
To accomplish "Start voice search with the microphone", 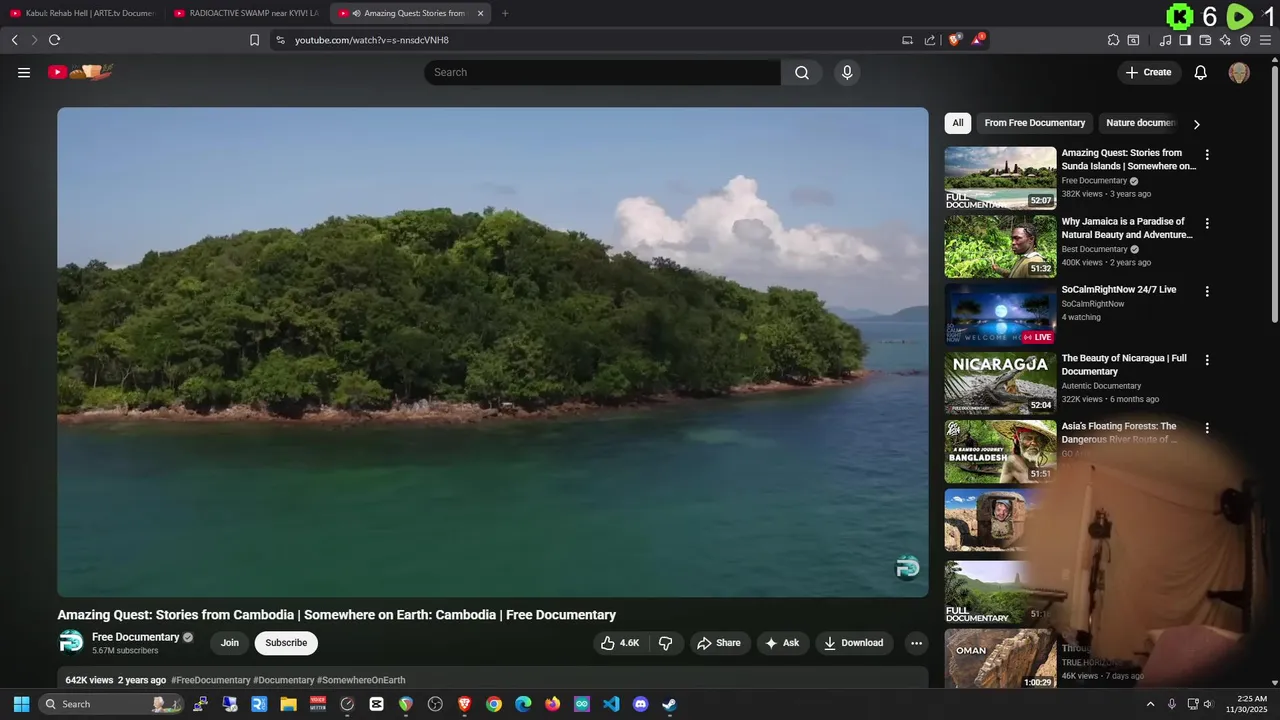I will point(847,72).
